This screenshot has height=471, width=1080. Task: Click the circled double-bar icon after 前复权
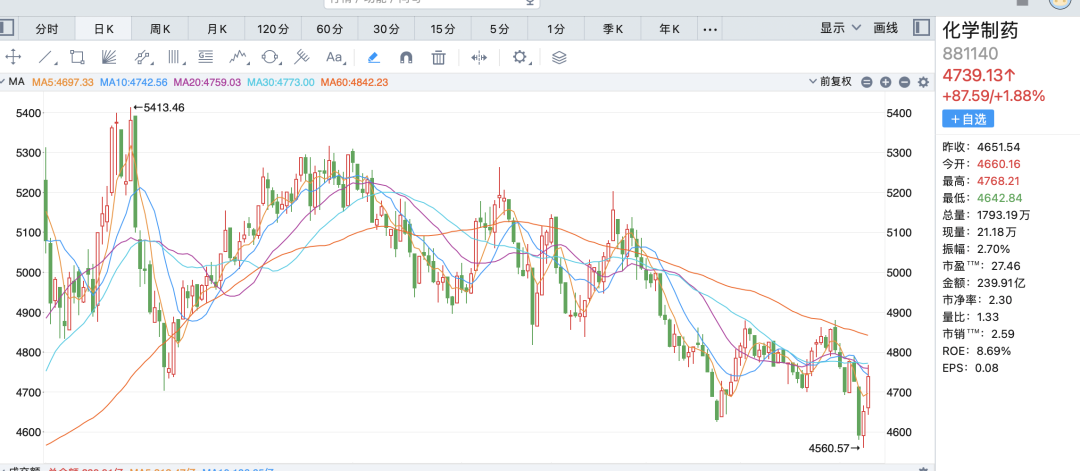coord(866,82)
